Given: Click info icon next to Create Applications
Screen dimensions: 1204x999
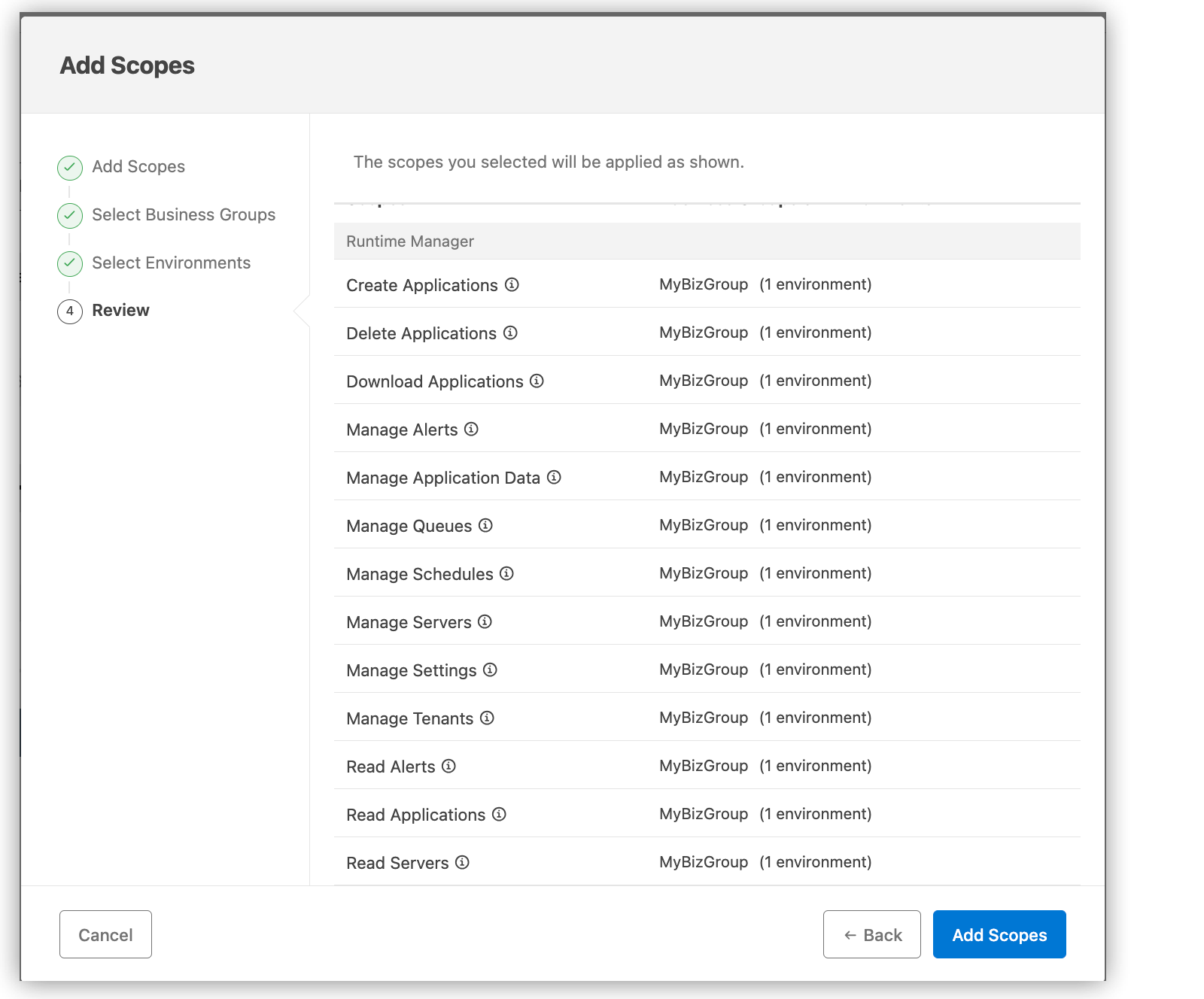Looking at the screenshot, I should pos(512,284).
